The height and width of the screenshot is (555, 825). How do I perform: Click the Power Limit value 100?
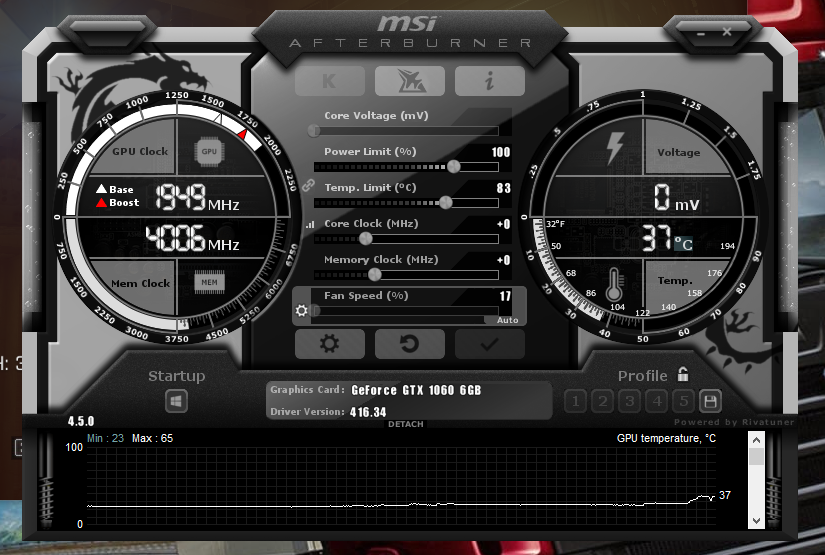(x=501, y=152)
